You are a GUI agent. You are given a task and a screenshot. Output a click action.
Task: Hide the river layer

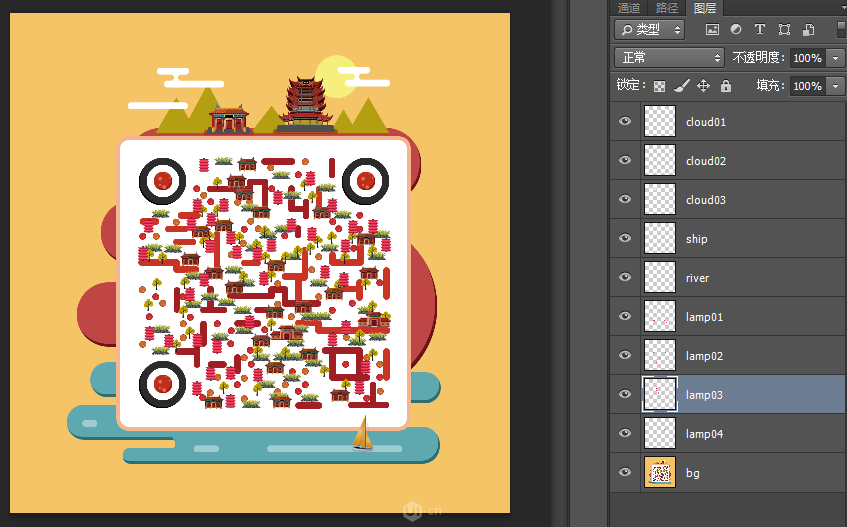pos(625,277)
